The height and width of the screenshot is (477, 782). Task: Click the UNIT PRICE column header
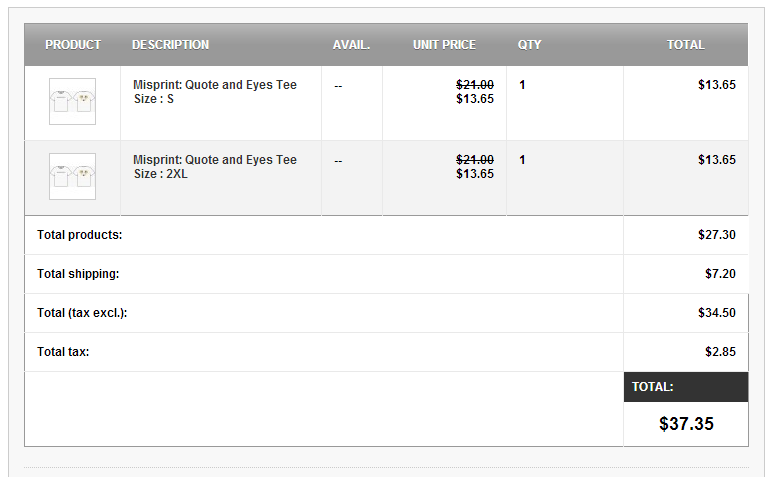click(x=444, y=45)
